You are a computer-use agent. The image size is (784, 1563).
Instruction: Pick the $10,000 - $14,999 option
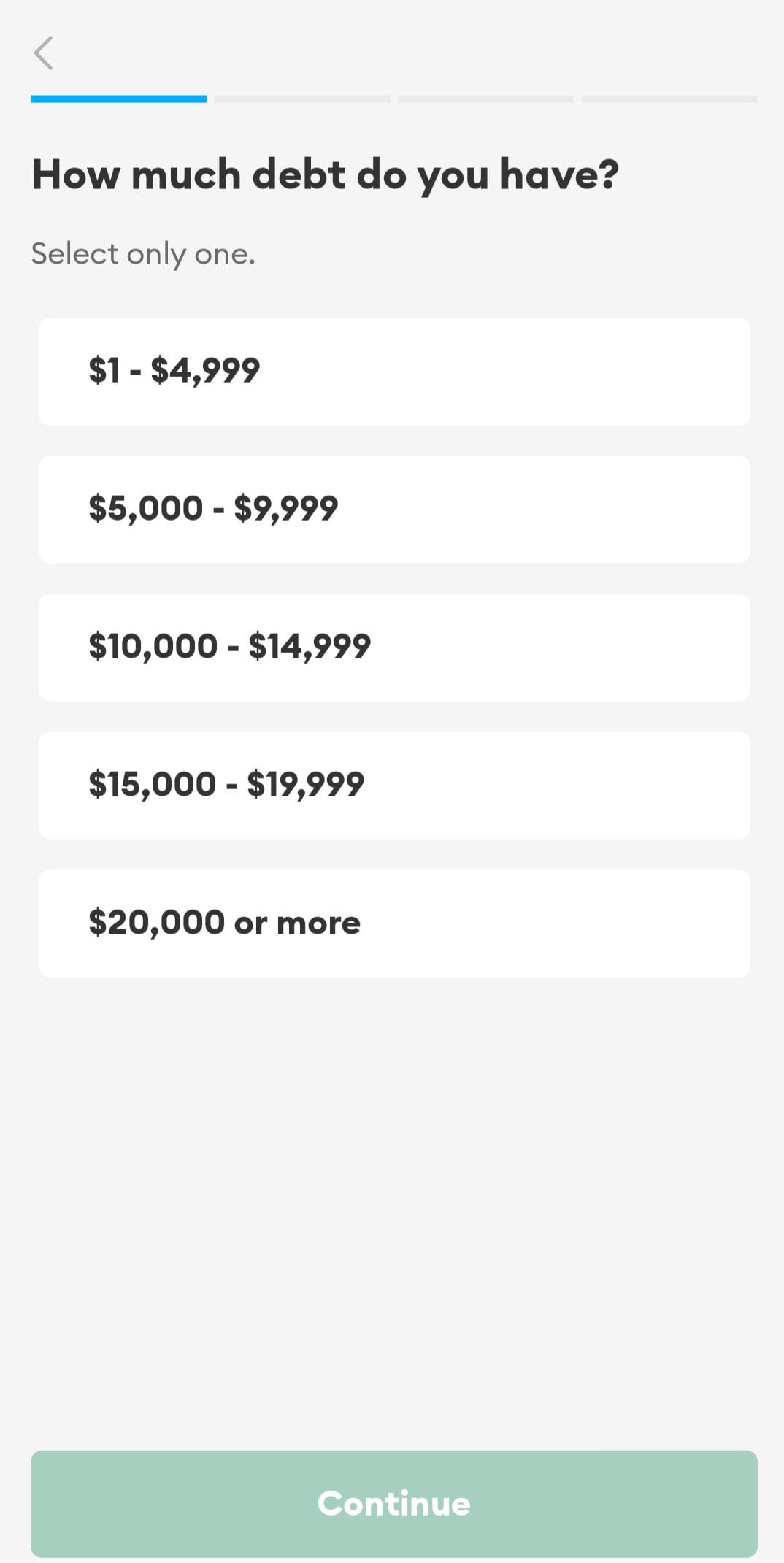point(394,647)
